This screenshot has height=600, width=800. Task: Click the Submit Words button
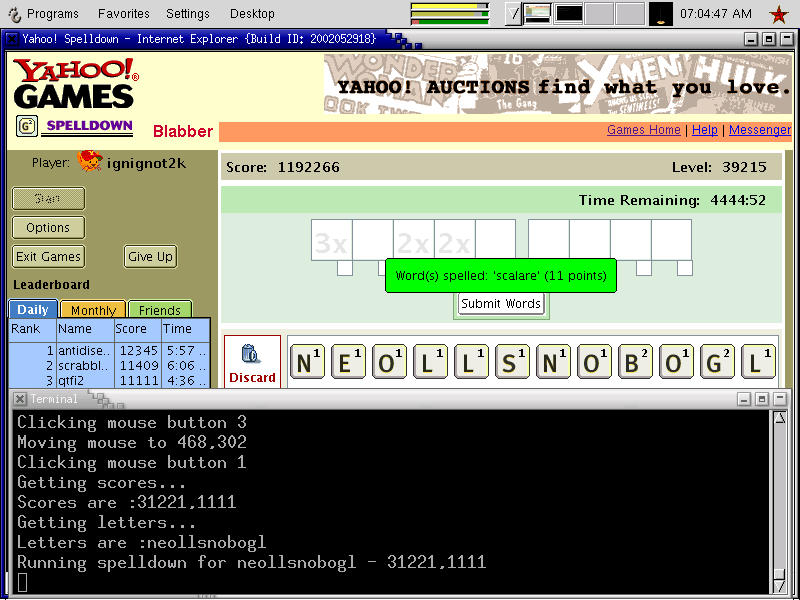[x=501, y=304]
